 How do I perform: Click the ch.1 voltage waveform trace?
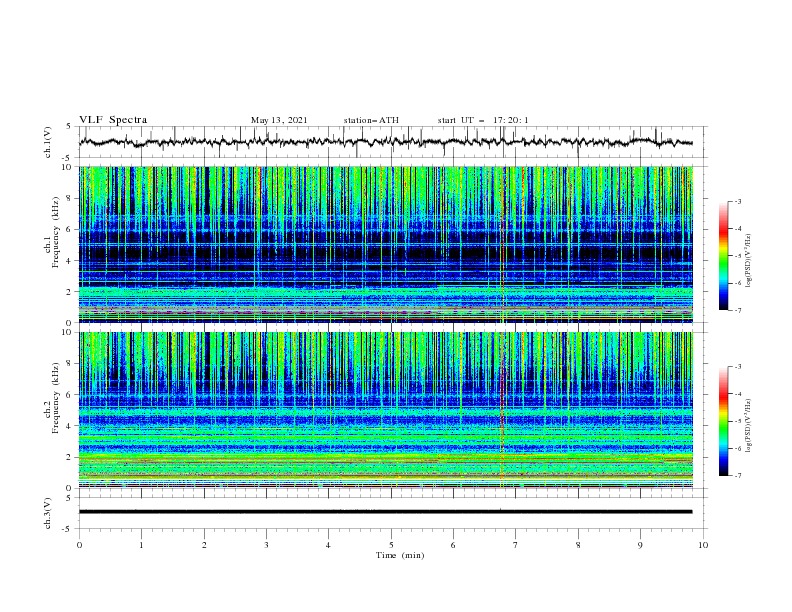385,142
